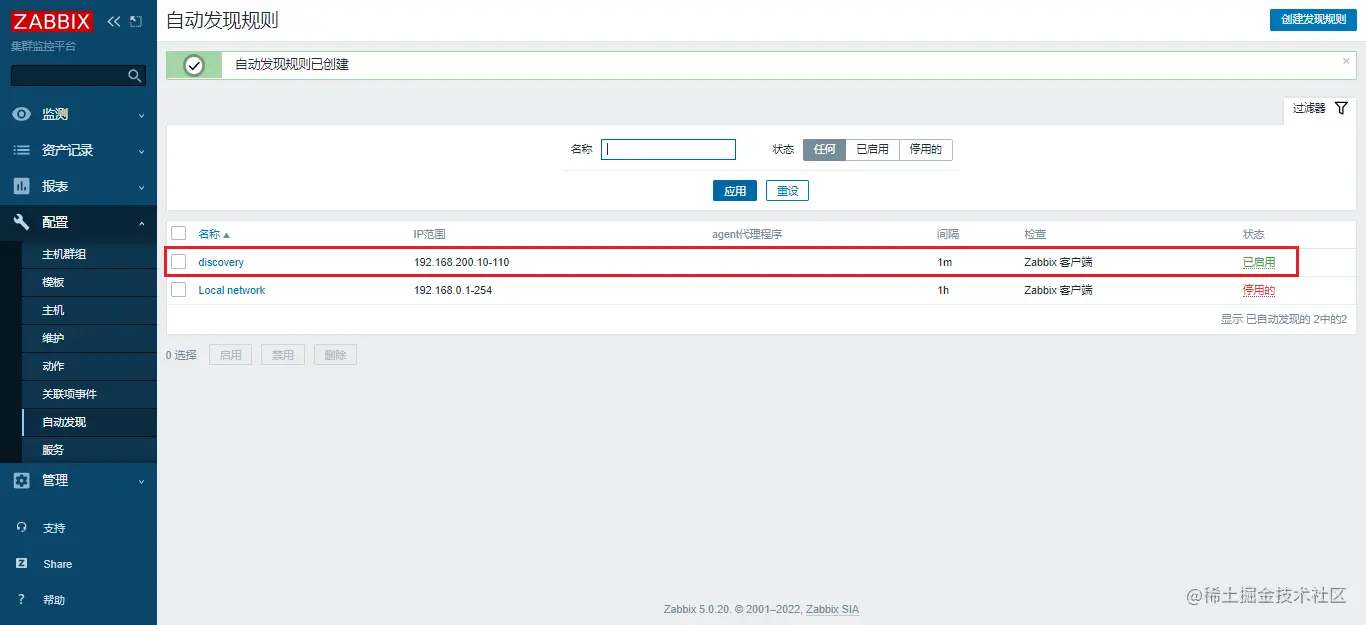Select the 停用的 status filter
Screen dimensions: 1366x625
[x=926, y=149]
